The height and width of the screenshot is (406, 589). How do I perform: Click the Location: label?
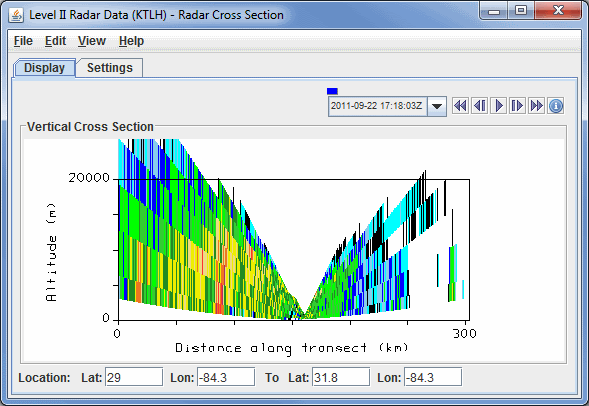[x=44, y=377]
